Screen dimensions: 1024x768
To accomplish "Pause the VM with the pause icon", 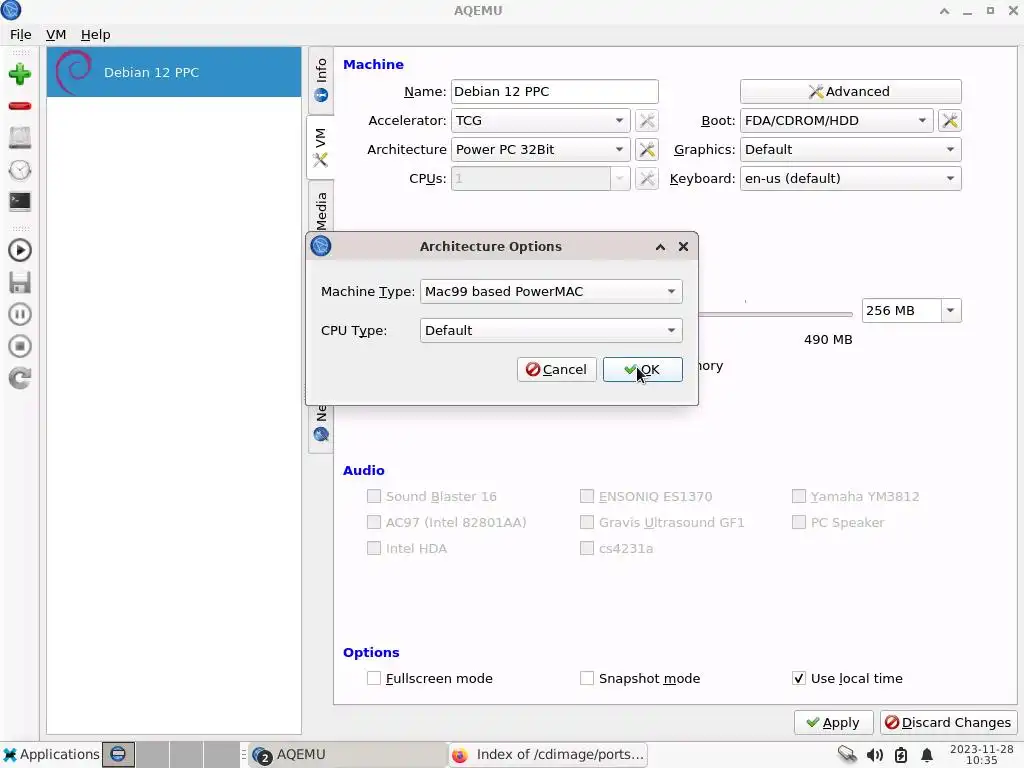I will 20,314.
